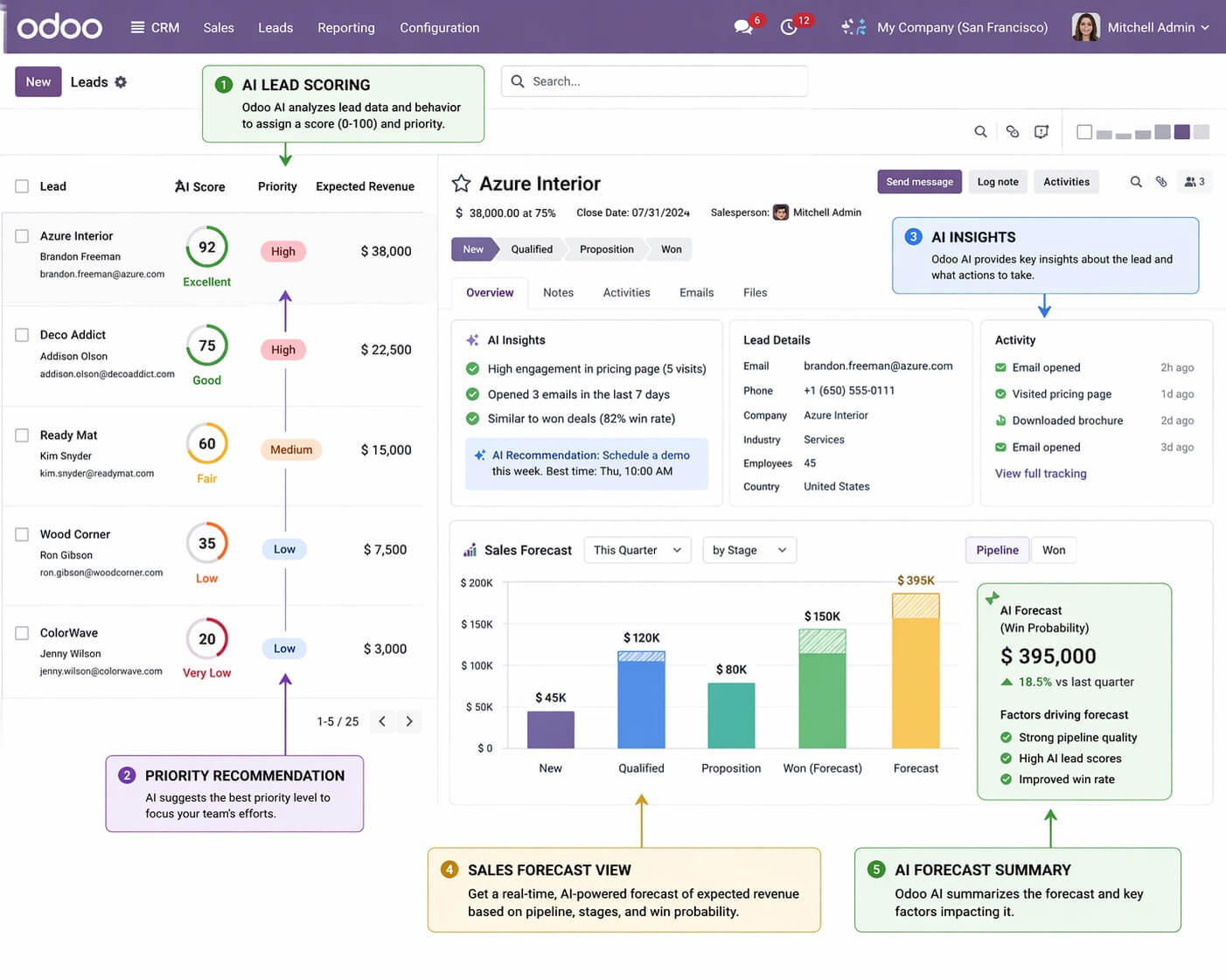This screenshot has width=1226, height=980.
Task: Click the Send message button
Action: tap(919, 182)
